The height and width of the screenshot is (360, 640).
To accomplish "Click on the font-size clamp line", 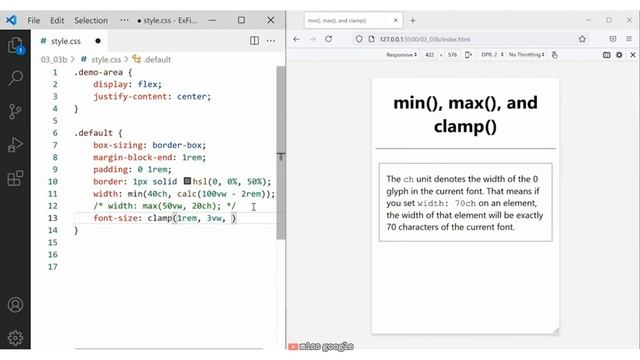I will tap(165, 218).
